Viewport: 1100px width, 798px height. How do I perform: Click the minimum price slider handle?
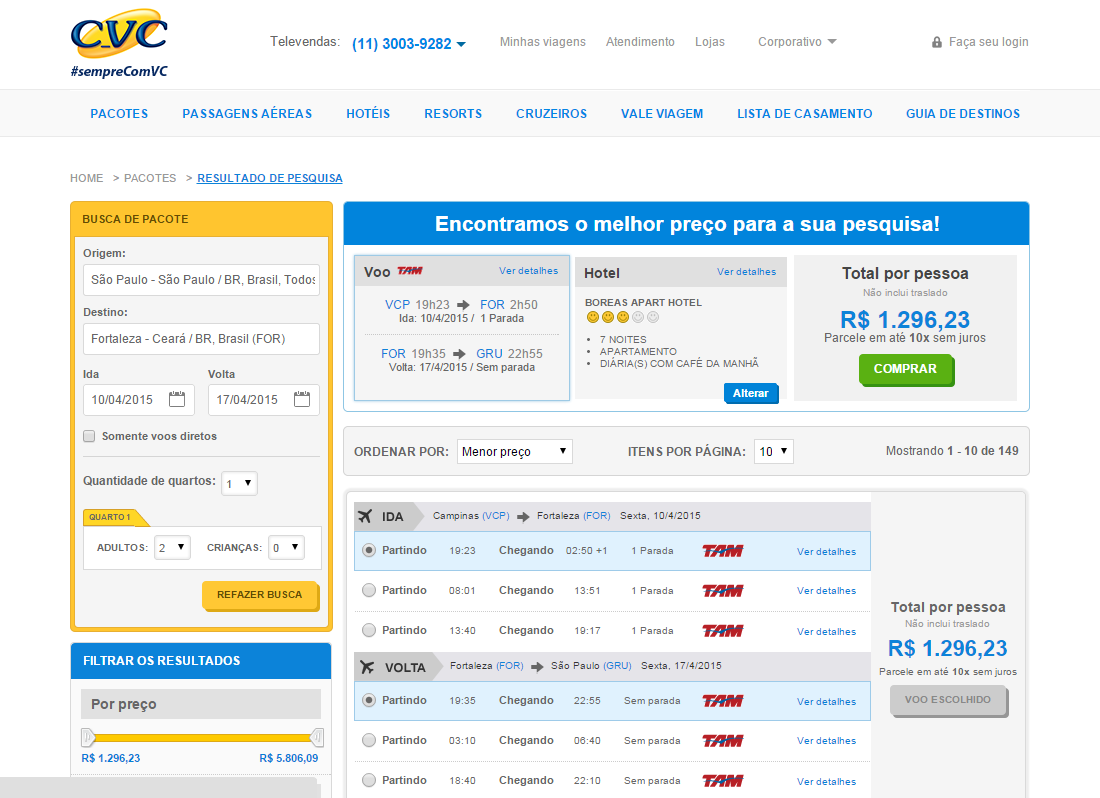[x=88, y=737]
